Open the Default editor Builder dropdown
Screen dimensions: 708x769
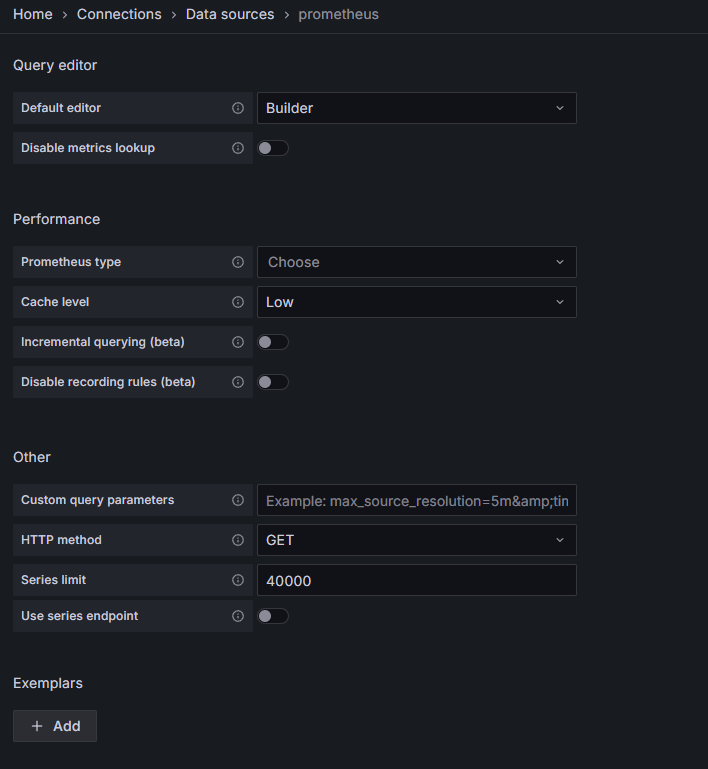416,108
